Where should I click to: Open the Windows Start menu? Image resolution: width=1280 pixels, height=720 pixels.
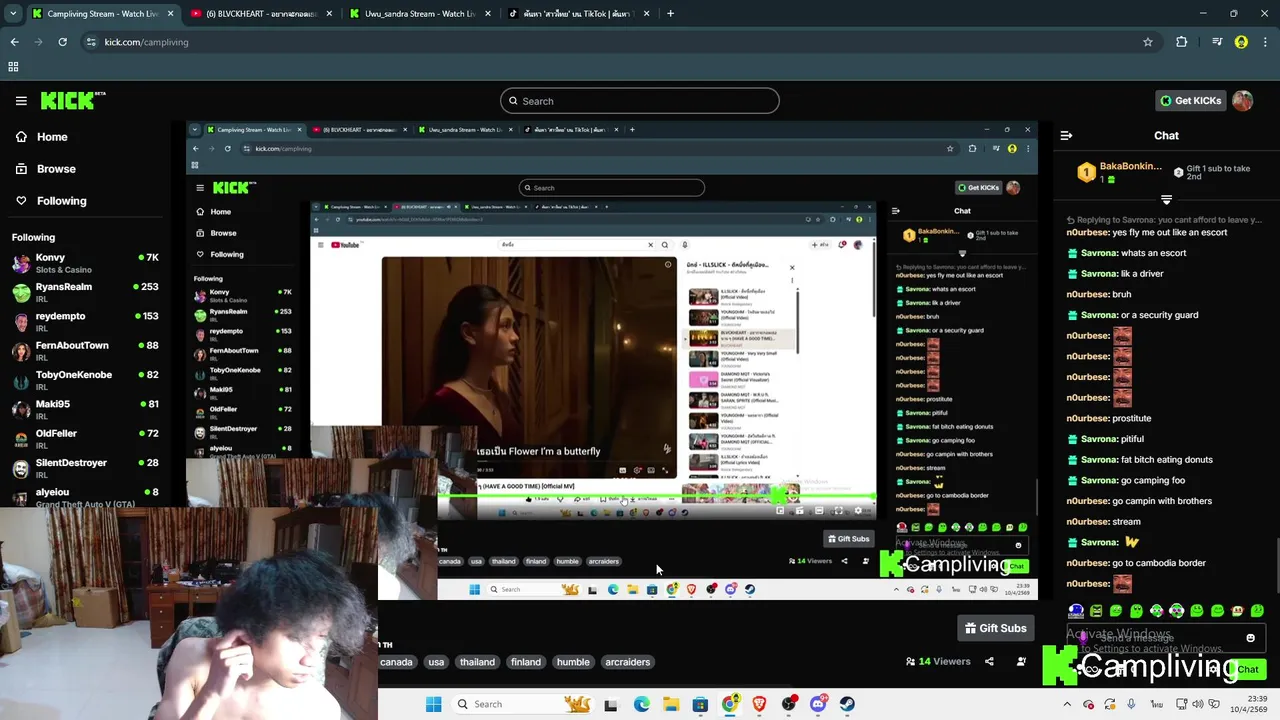tap(433, 704)
